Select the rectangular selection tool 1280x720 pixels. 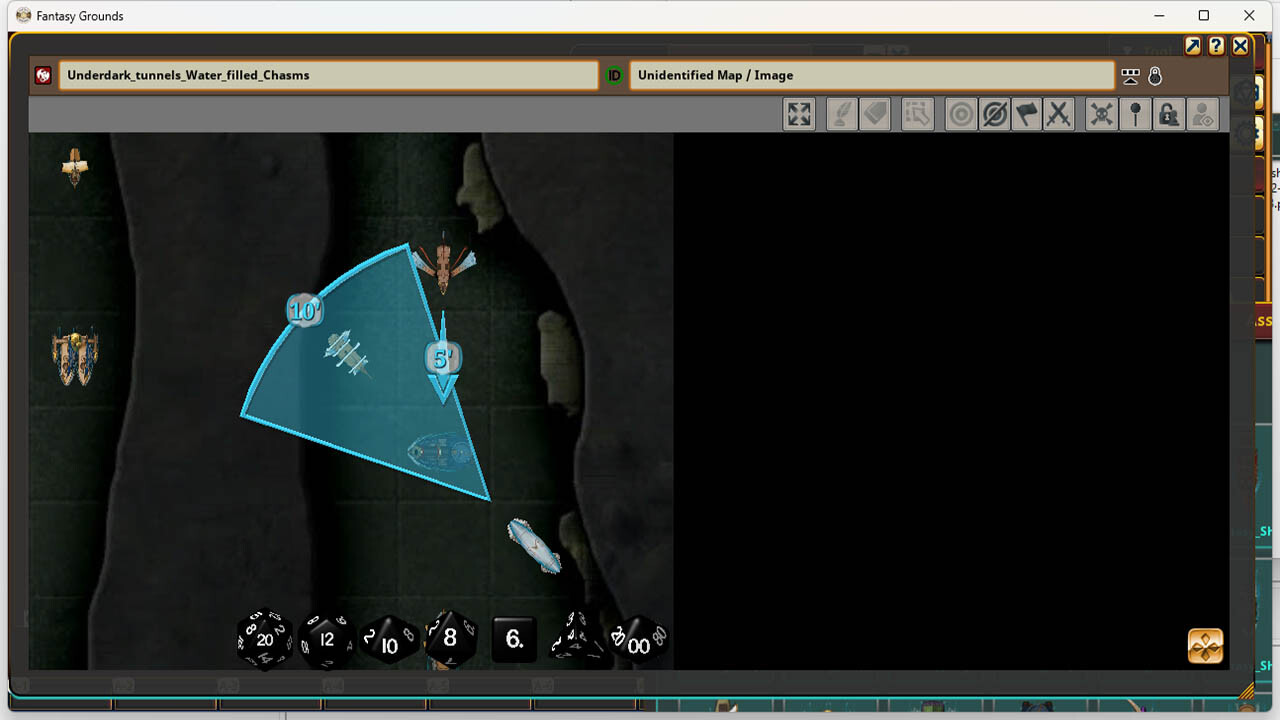coord(917,114)
